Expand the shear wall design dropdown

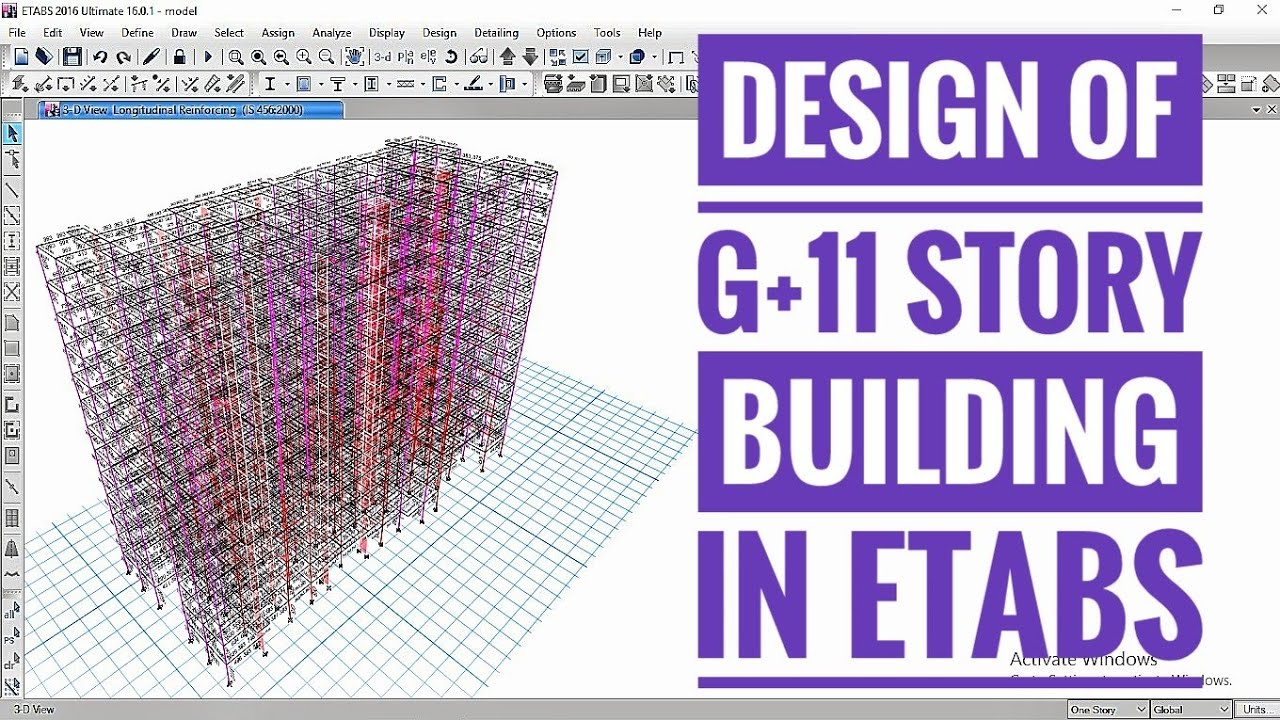pyautogui.click(x=457, y=84)
